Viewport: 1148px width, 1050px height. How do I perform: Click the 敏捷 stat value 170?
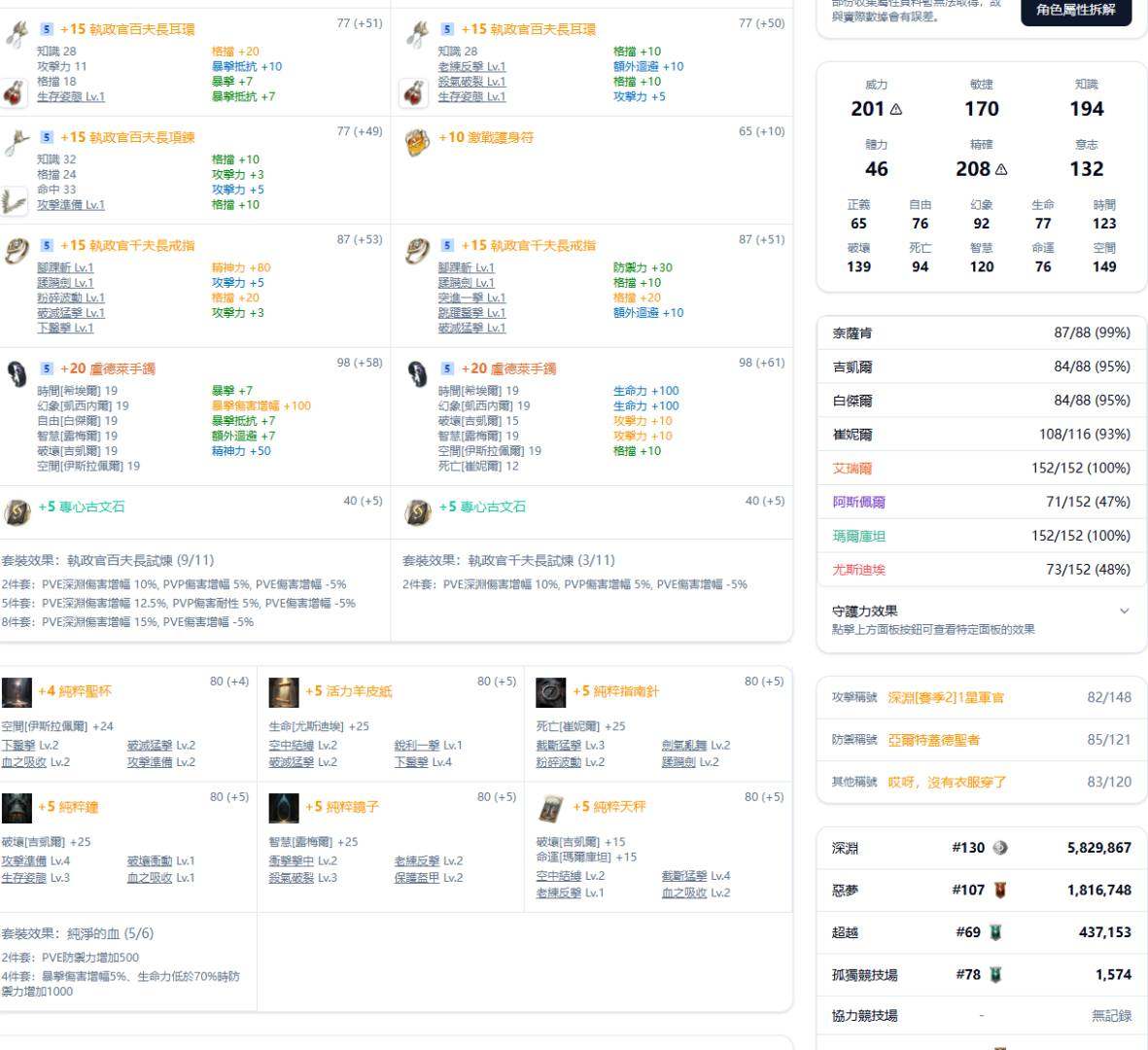[x=981, y=109]
